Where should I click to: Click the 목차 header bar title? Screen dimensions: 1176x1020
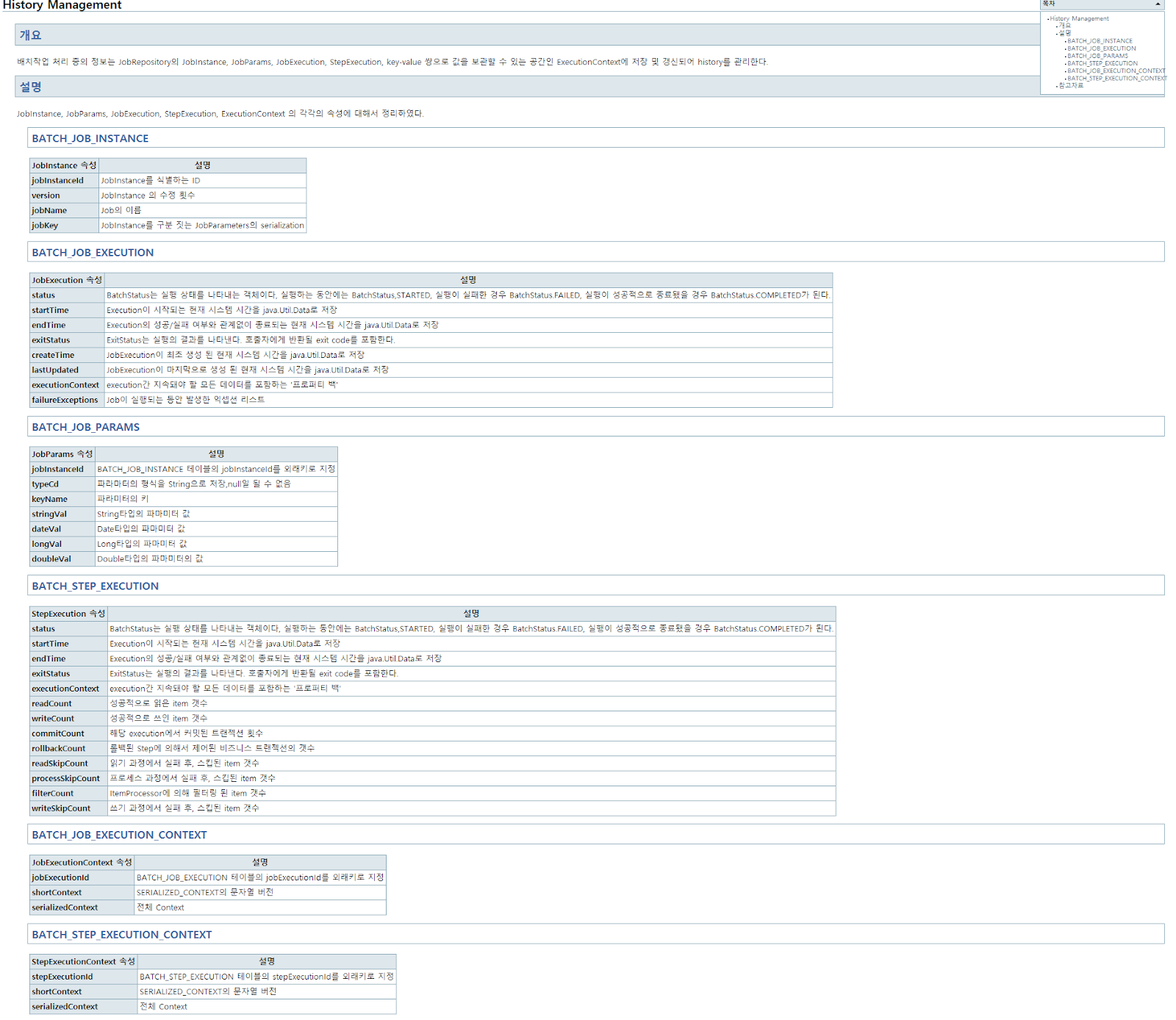click(1049, 4)
